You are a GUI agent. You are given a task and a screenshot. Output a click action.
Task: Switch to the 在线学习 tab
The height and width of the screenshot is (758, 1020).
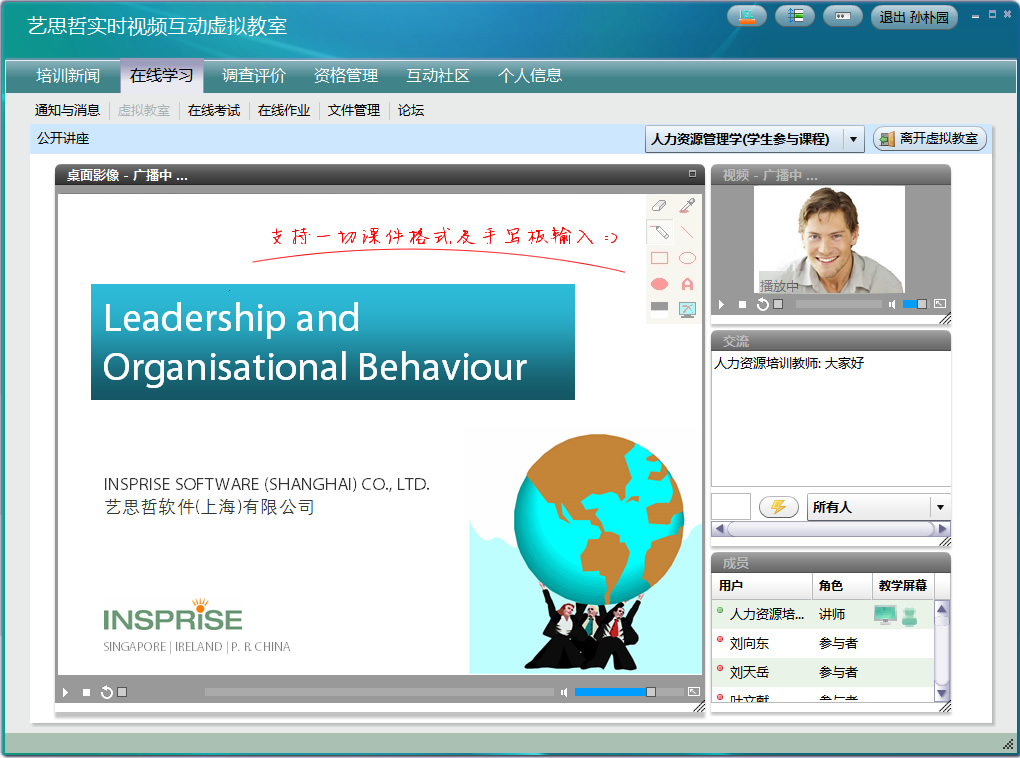pos(162,76)
